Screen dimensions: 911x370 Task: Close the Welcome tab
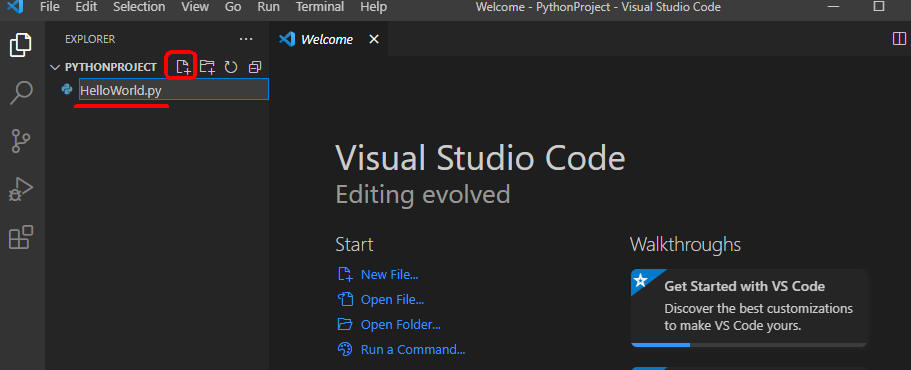click(x=374, y=39)
